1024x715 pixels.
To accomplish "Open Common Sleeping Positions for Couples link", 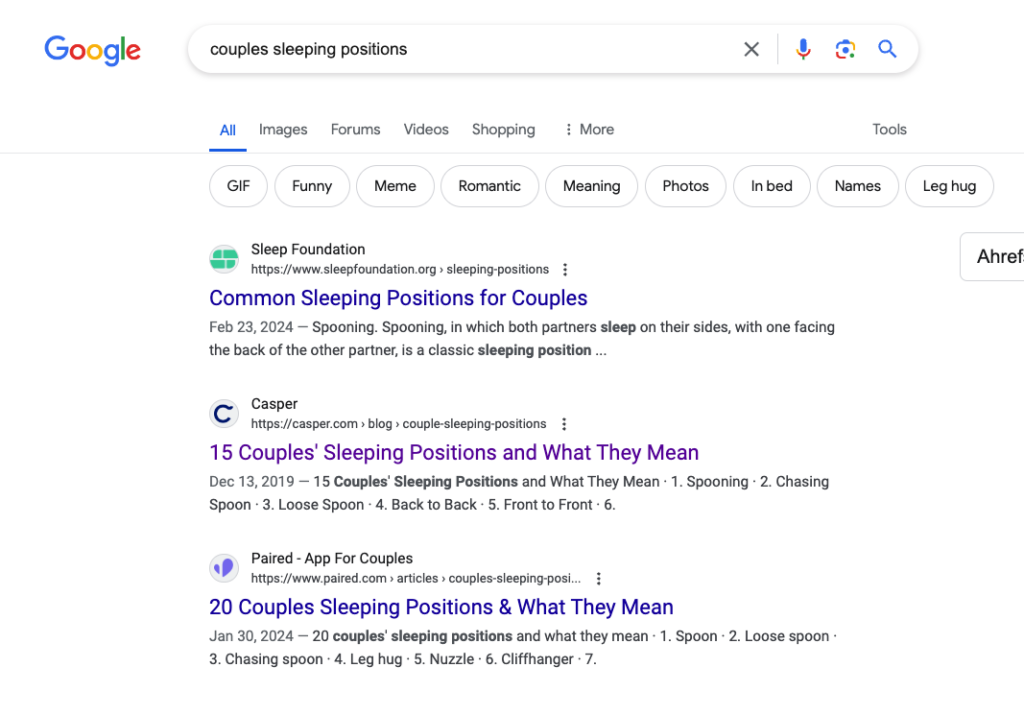I will [x=398, y=298].
